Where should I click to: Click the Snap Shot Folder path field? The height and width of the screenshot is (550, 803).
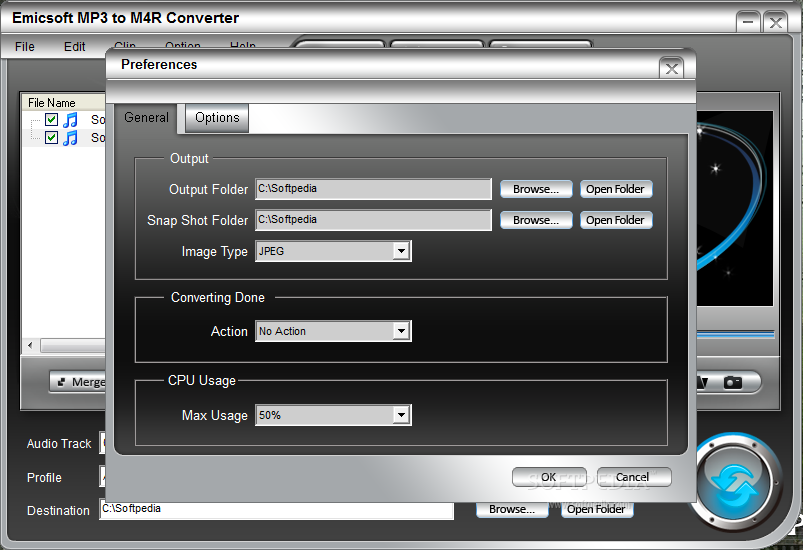(373, 220)
